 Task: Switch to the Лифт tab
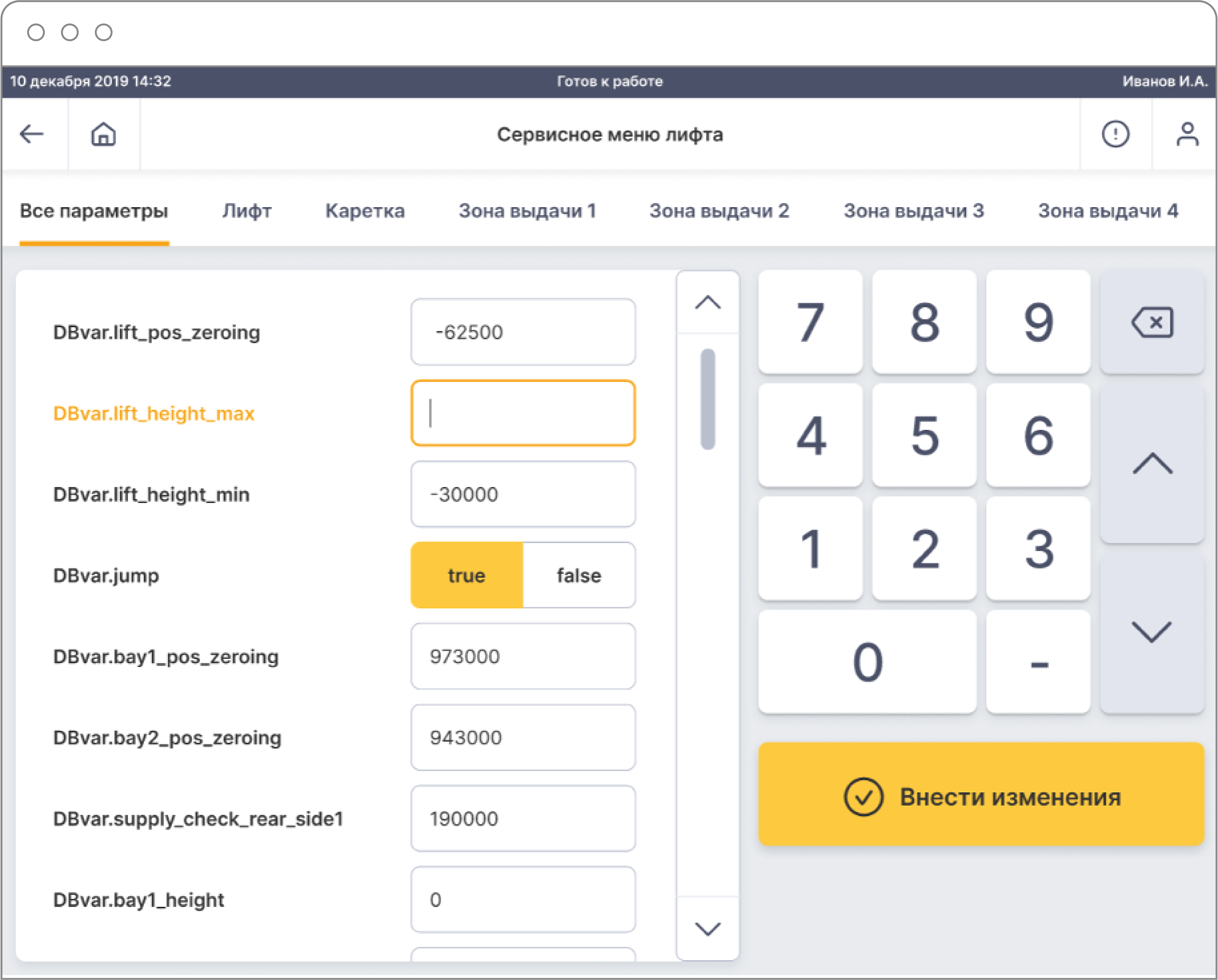[247, 211]
